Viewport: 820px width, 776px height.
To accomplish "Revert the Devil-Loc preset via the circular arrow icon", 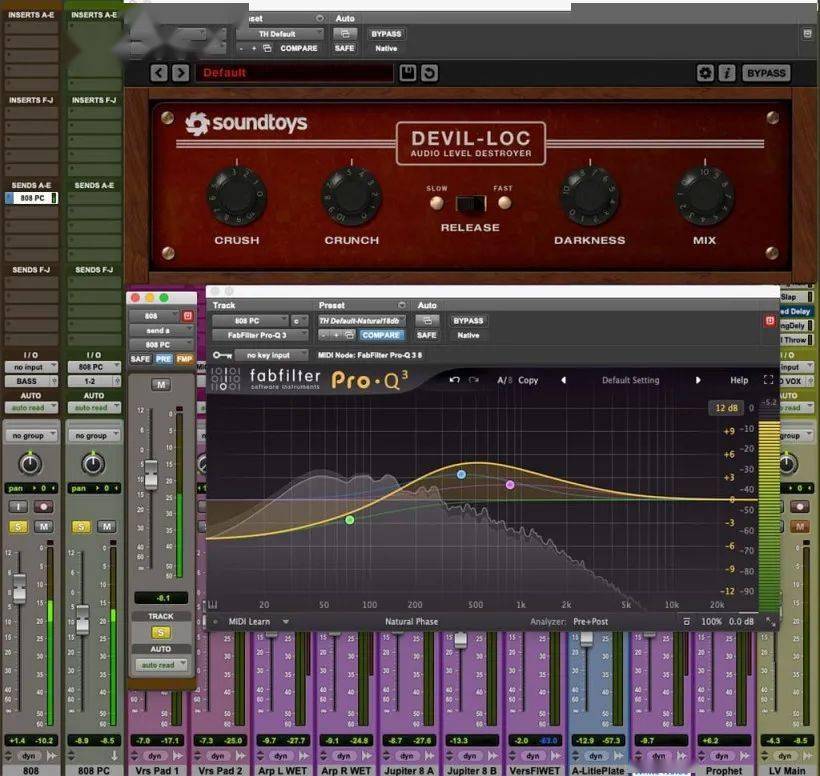I will pos(429,72).
